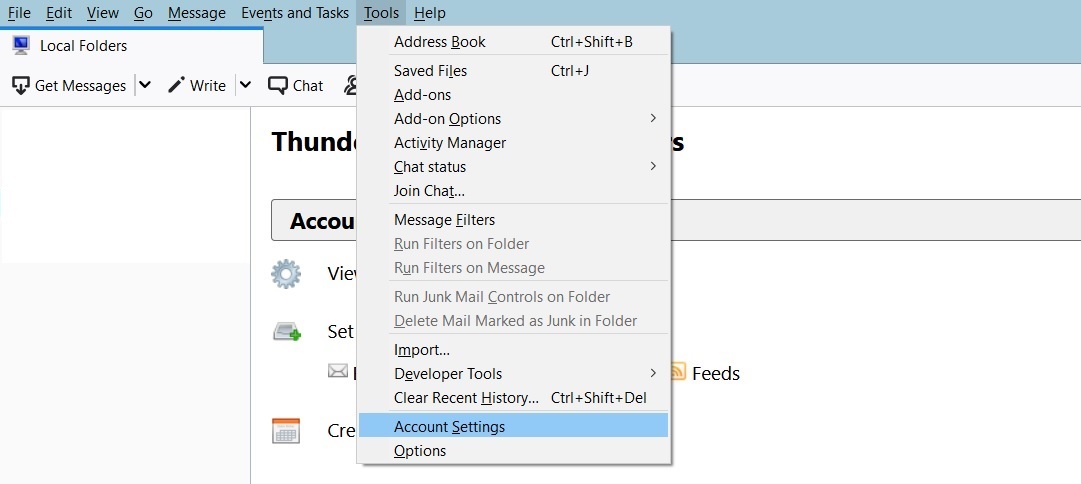
Task: Click the set up account tray icon
Action: coord(287,332)
